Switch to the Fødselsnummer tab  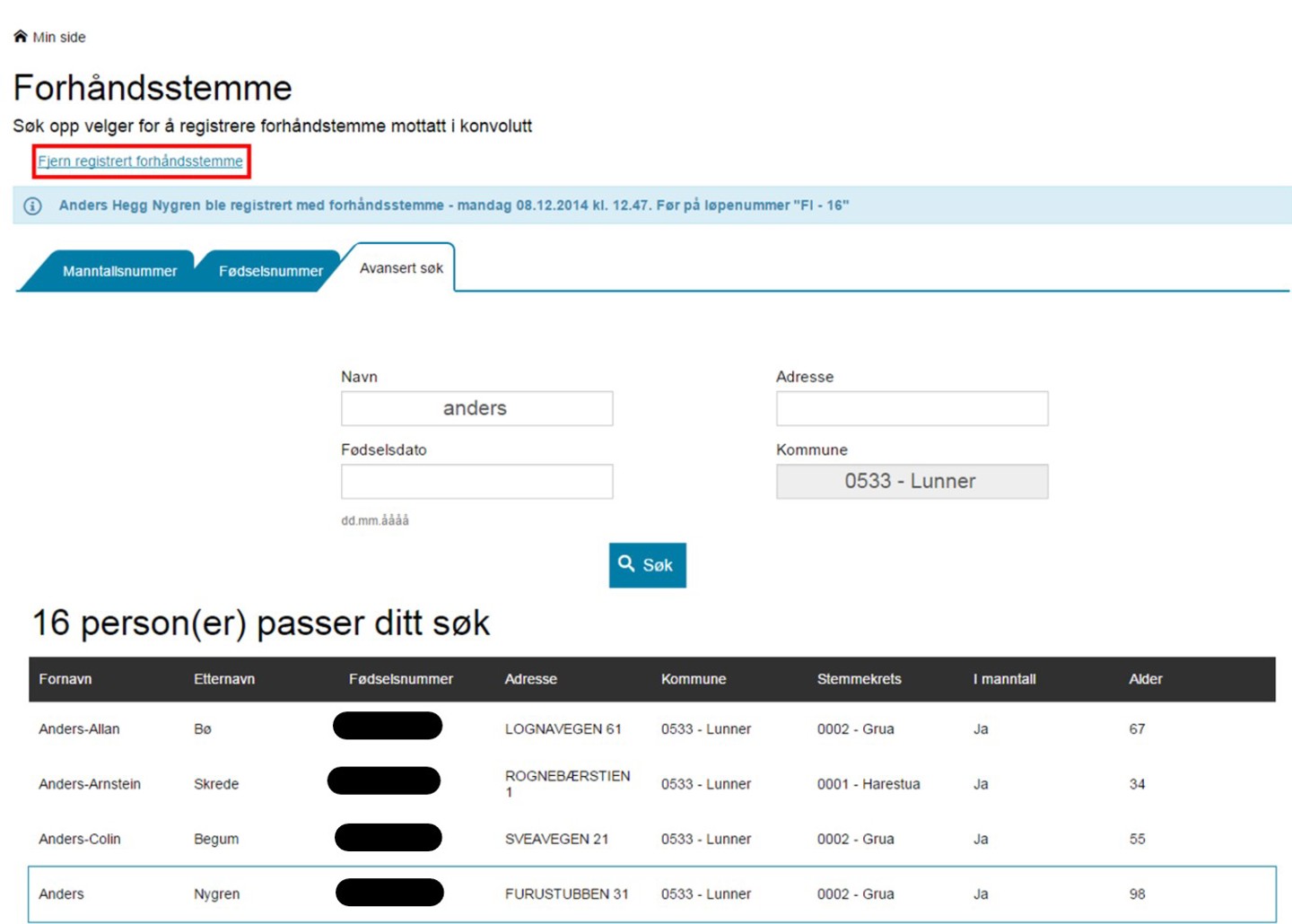[x=270, y=271]
